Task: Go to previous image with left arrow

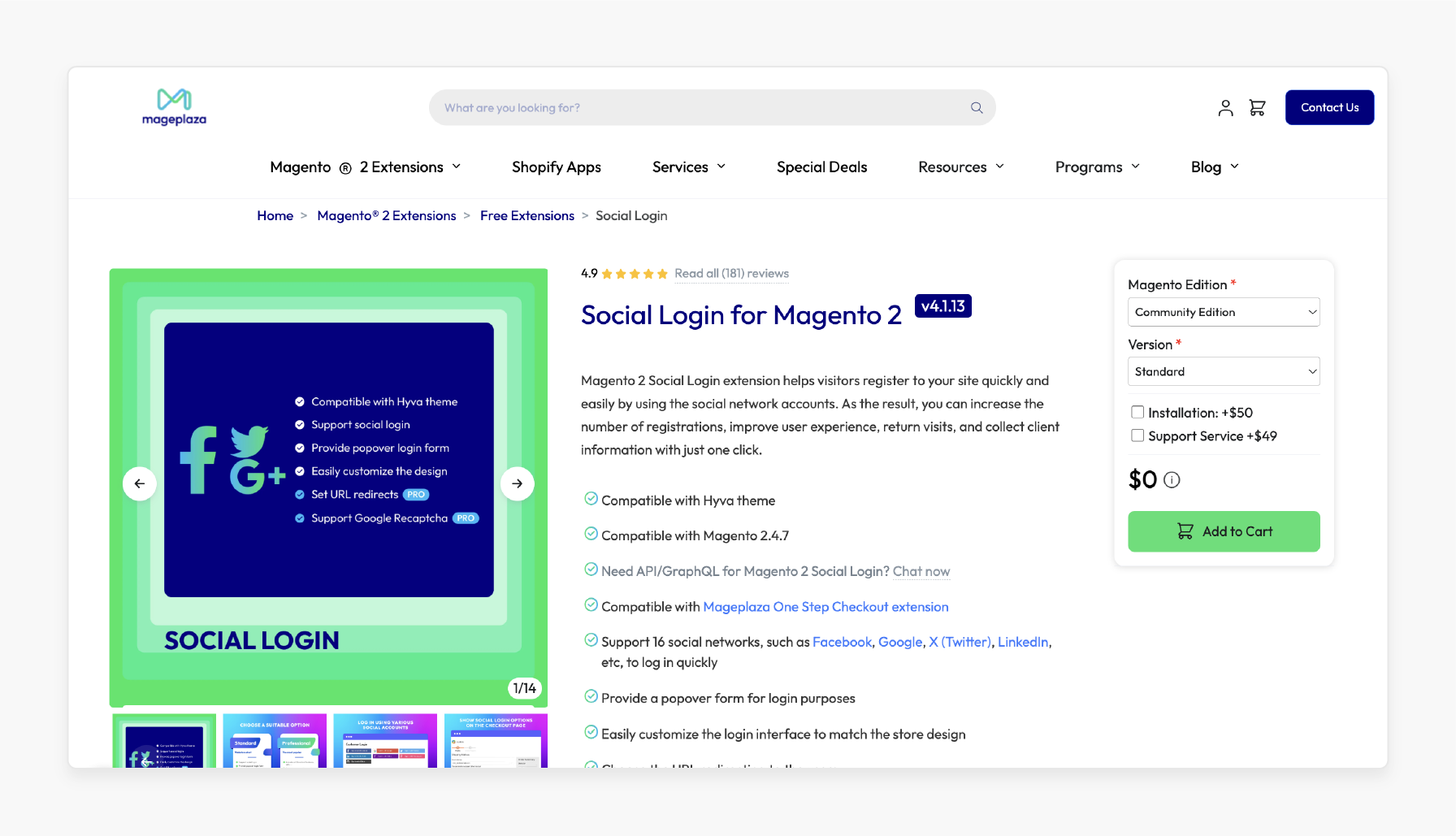Action: pyautogui.click(x=140, y=483)
